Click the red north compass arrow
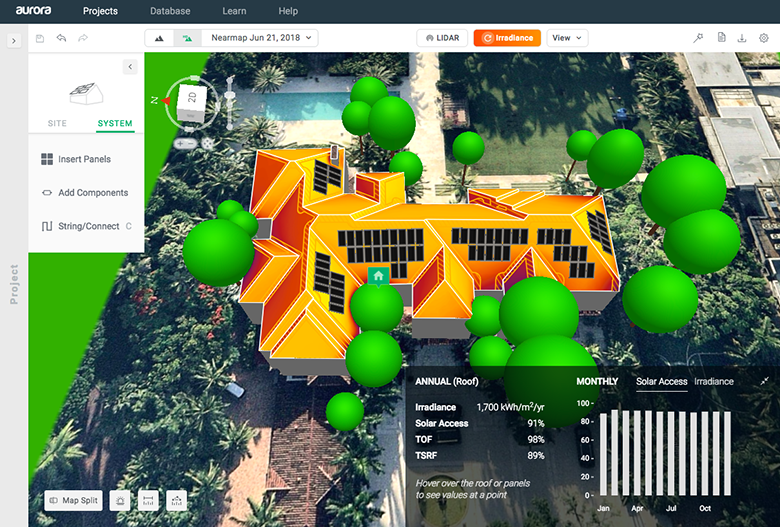This screenshot has height=527, width=780. click(x=166, y=101)
